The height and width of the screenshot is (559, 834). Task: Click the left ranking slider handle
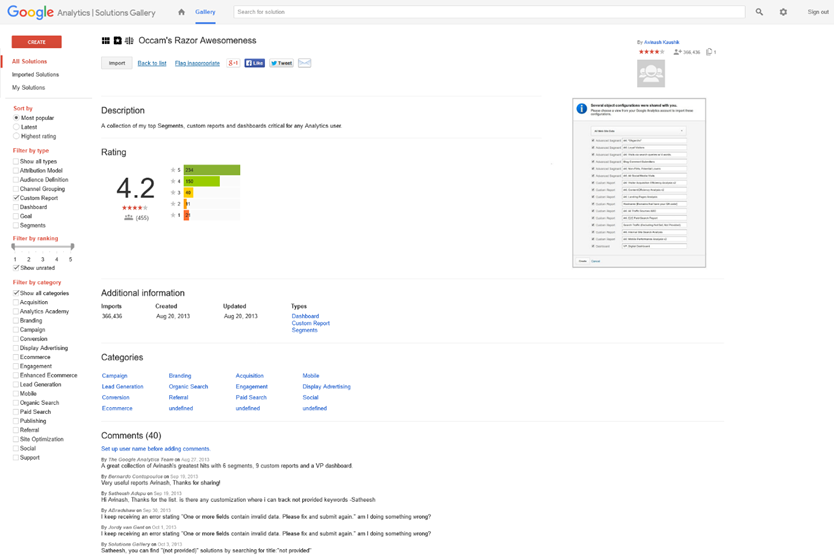click(15, 246)
